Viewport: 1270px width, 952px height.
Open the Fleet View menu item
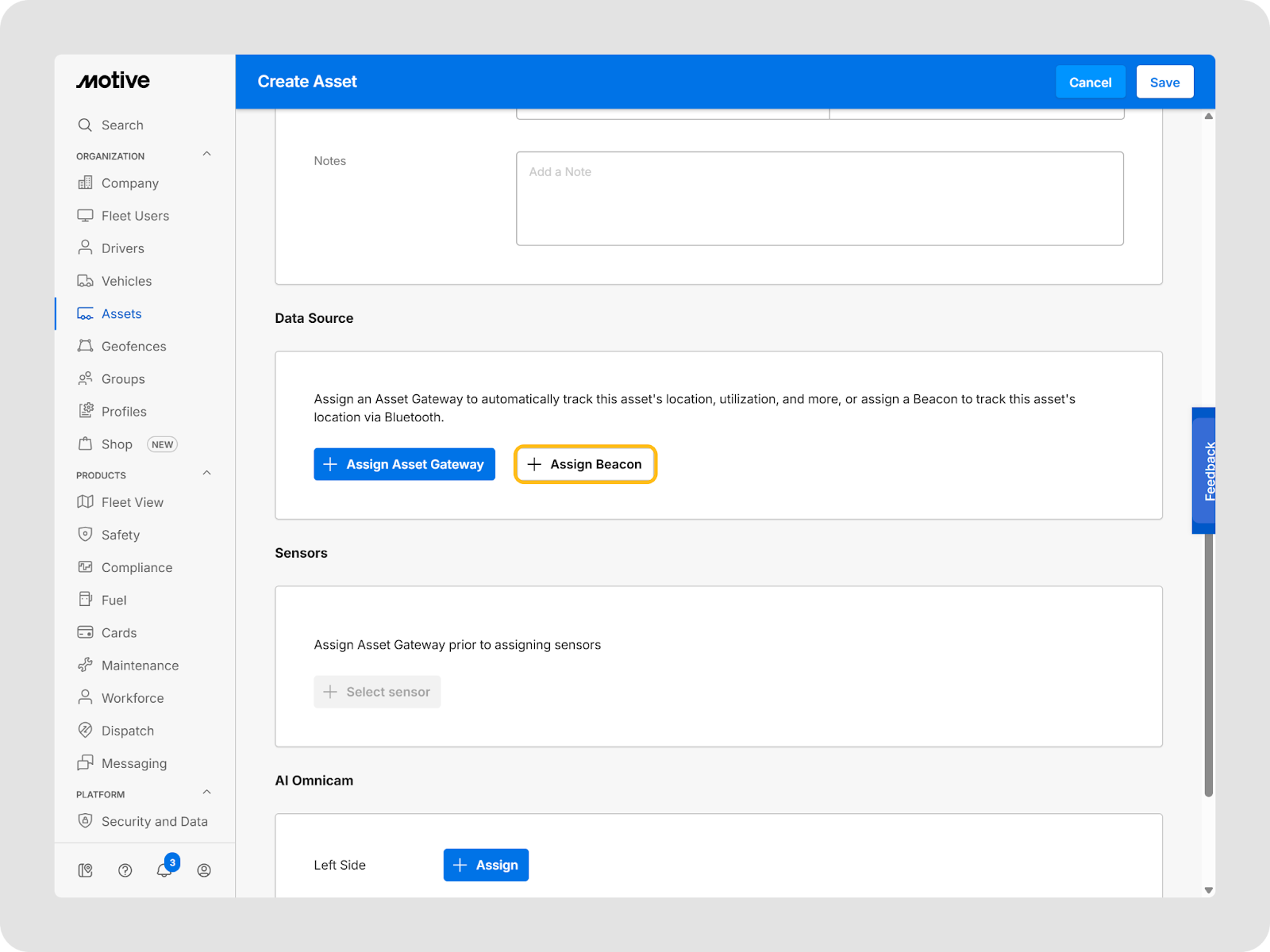point(132,502)
